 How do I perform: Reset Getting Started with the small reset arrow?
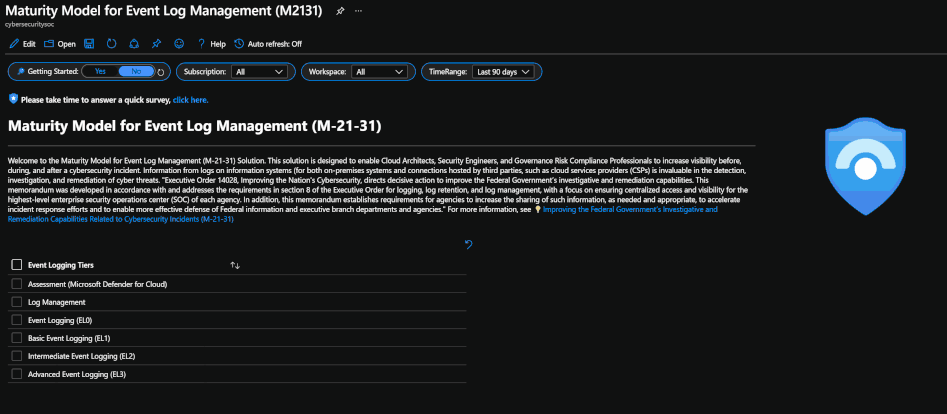161,73
